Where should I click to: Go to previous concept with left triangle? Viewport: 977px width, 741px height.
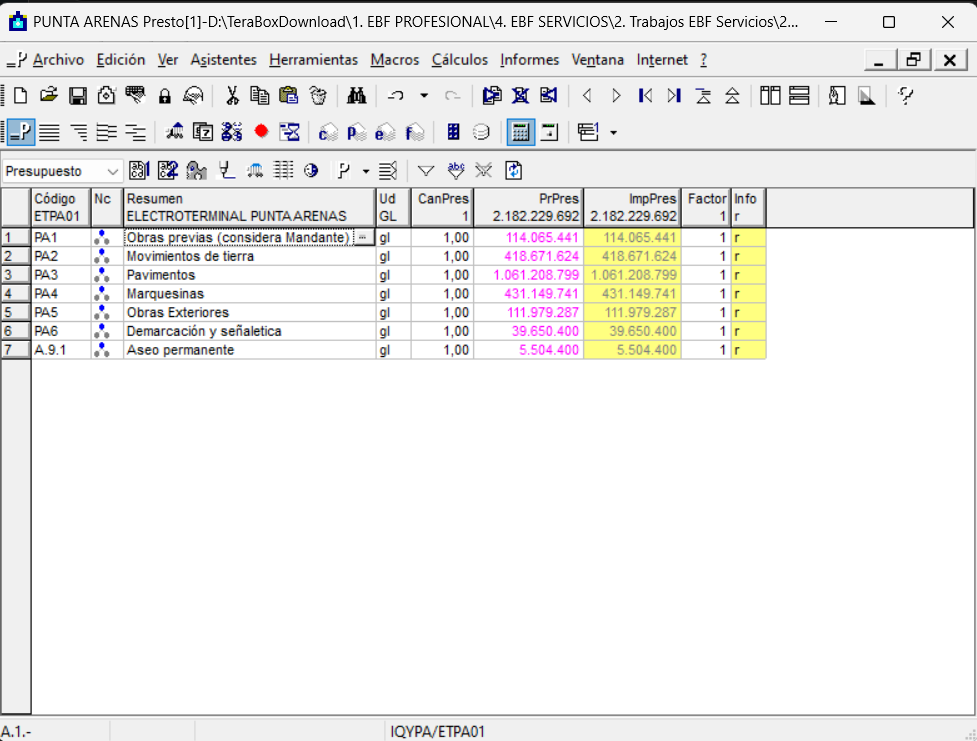pos(586,96)
